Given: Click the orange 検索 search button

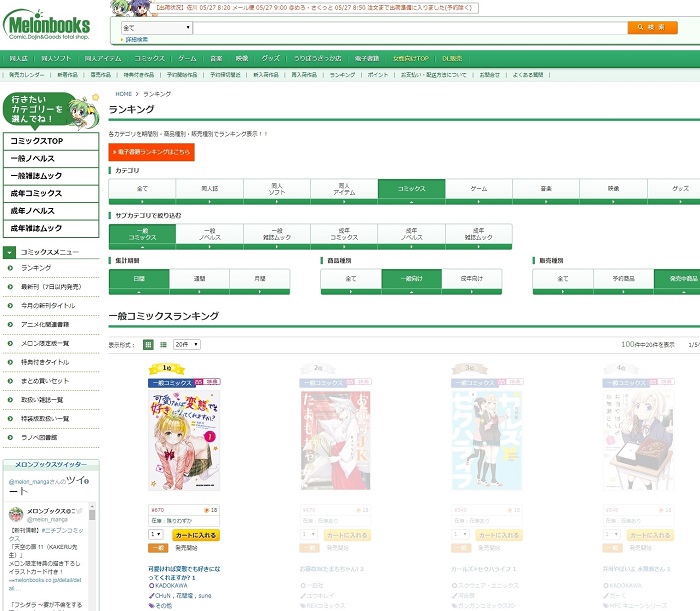Looking at the screenshot, I should point(652,28).
